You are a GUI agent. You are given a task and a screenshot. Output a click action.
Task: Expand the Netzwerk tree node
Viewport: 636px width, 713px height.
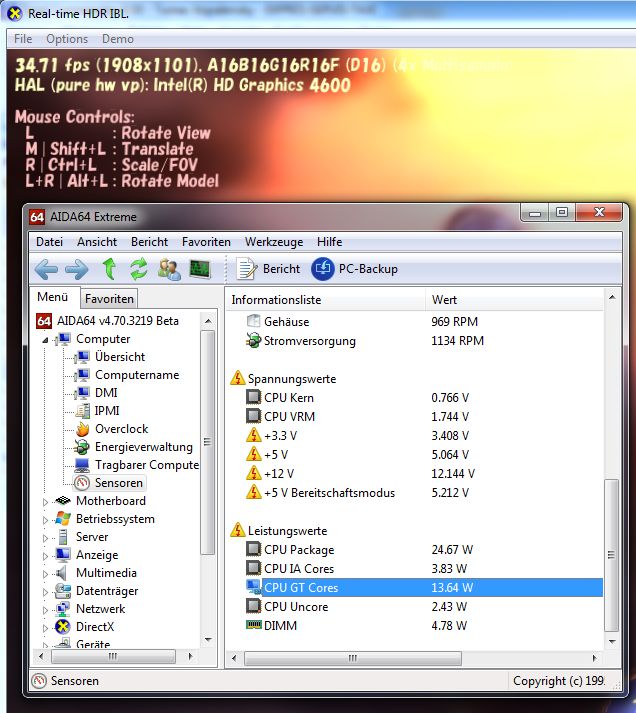pos(45,610)
